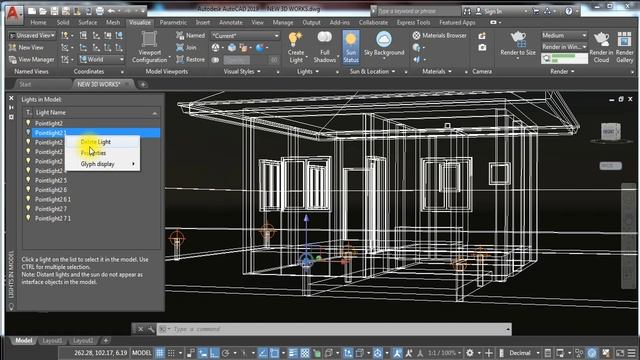Click the Join viewports icon
Screen dimensions: 640x360
click(186, 47)
